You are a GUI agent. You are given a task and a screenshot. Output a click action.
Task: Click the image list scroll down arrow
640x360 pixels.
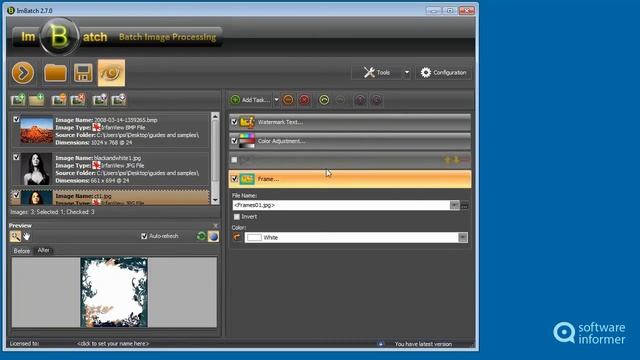tap(215, 200)
